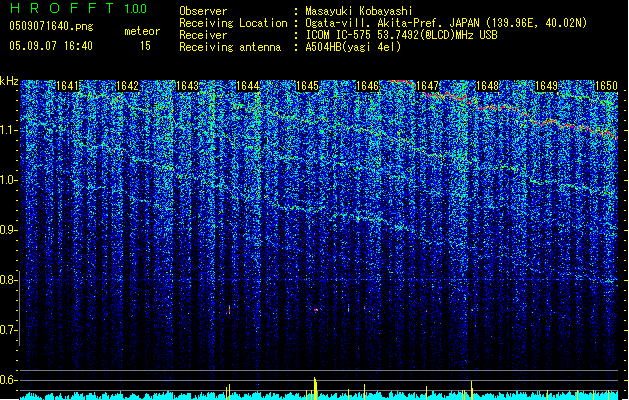Click the red meteor echo dot near 1645
This screenshot has width=629, height=400.
click(x=316, y=310)
